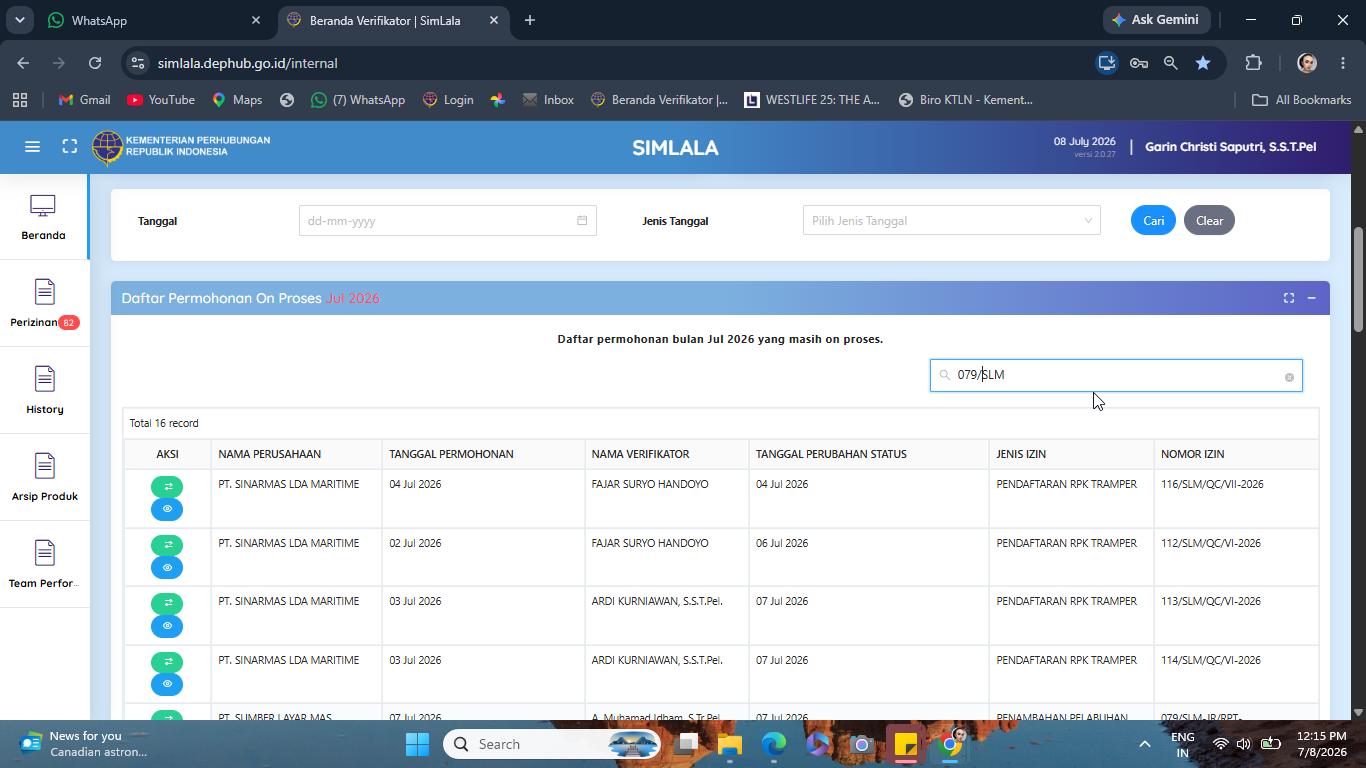Click the green transfer icon for 116/SLM/QC/VII-2026
The height and width of the screenshot is (768, 1366).
[x=167, y=487]
